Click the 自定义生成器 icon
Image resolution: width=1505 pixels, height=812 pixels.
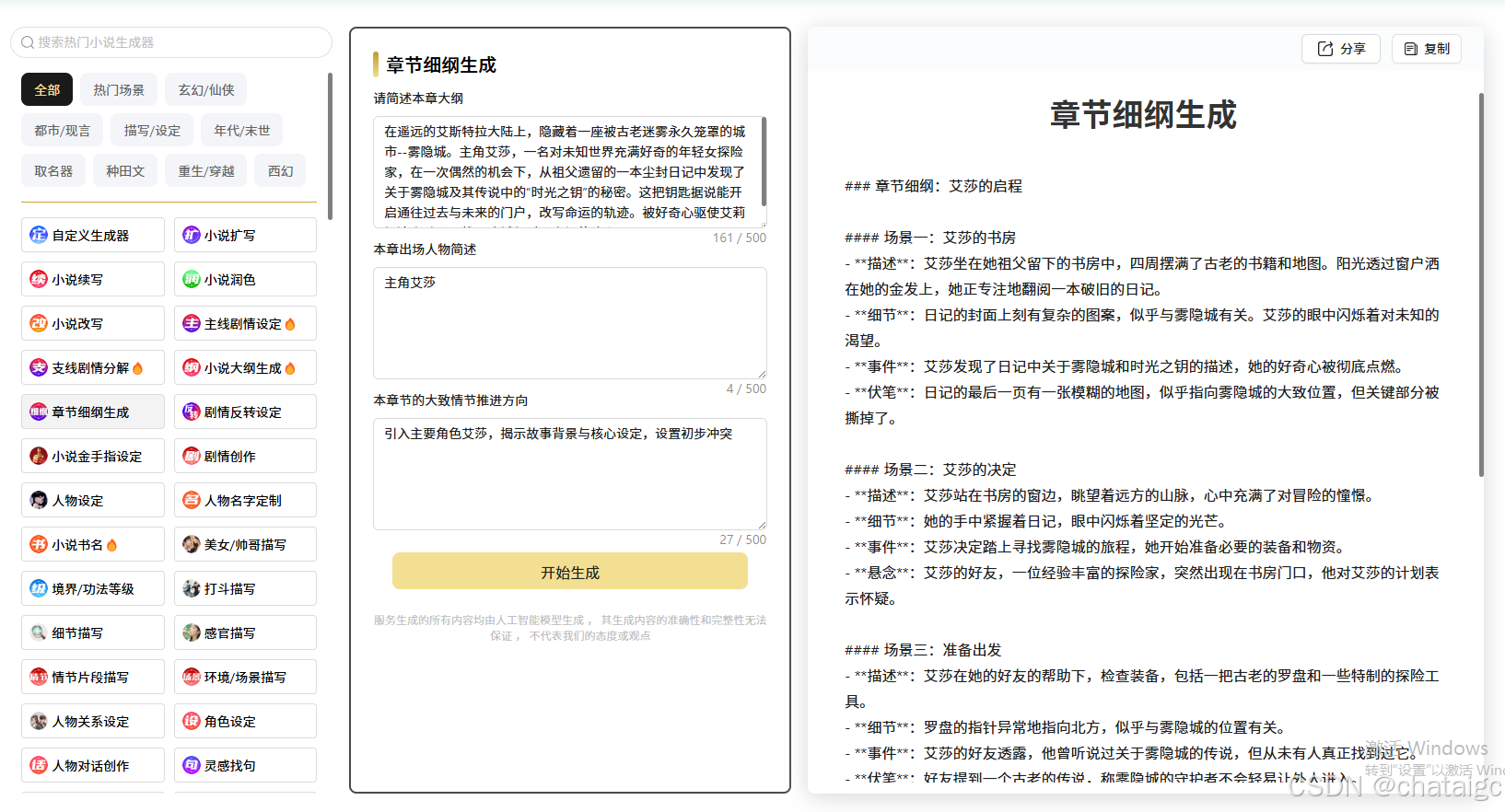[x=39, y=235]
